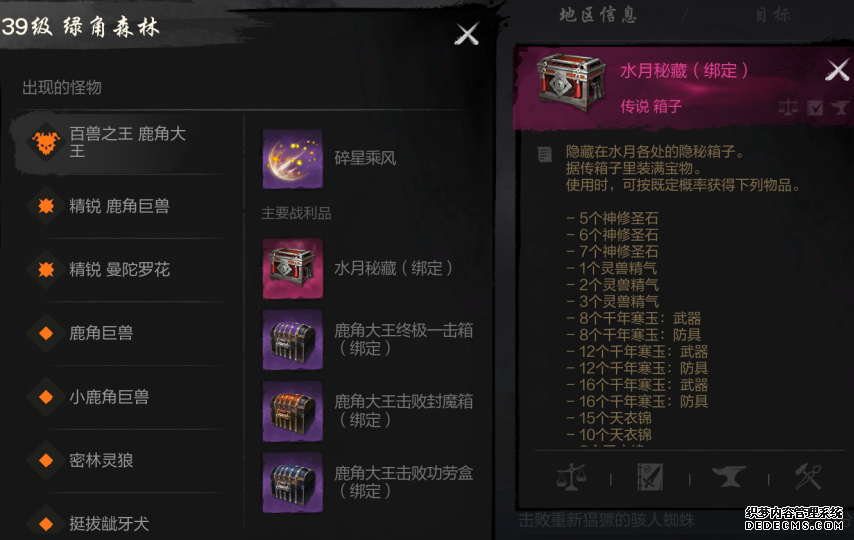Switch to the 目标 tab
The width and height of the screenshot is (854, 540).
coord(773,15)
